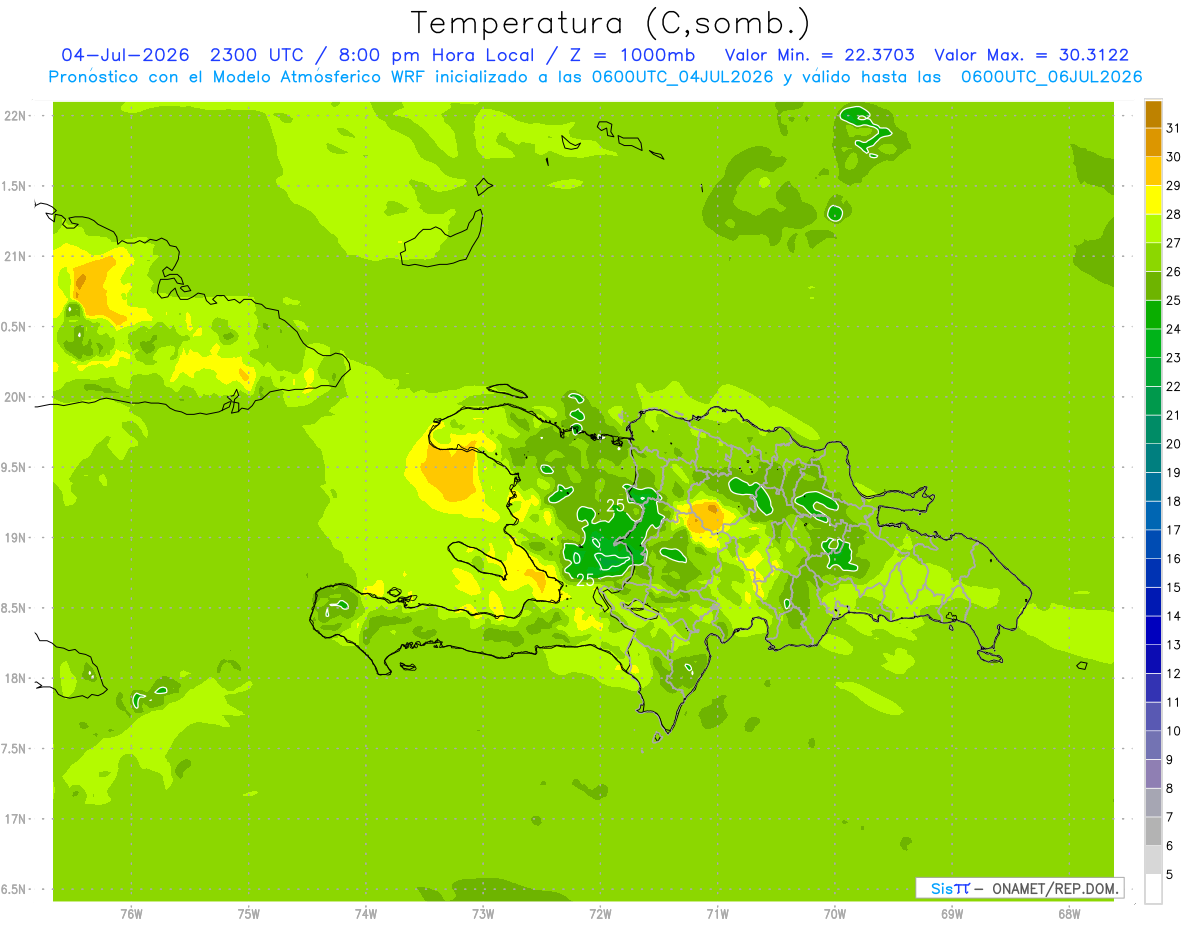The height and width of the screenshot is (927, 1200).
Task: Click the "73W" longitude label
Action: (483, 914)
